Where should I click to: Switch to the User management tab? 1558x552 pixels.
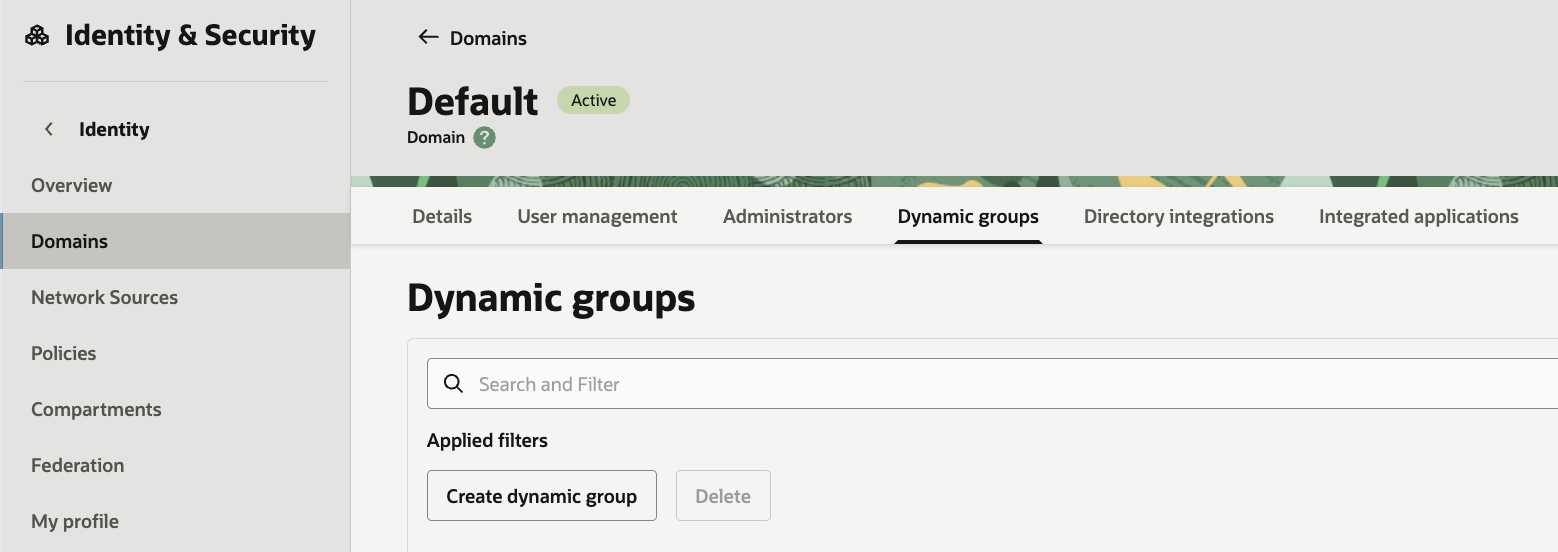click(x=597, y=216)
